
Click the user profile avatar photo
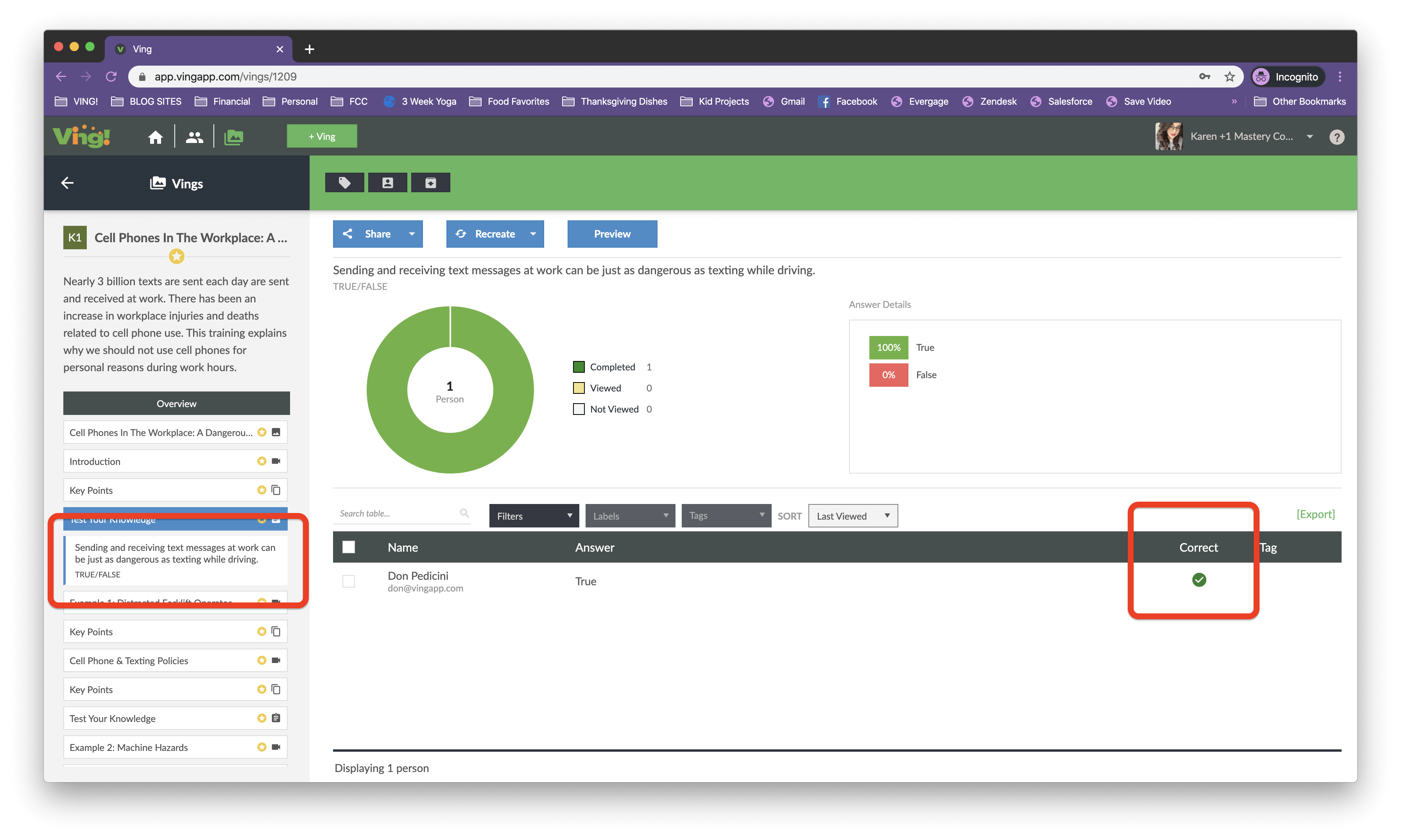click(1169, 136)
